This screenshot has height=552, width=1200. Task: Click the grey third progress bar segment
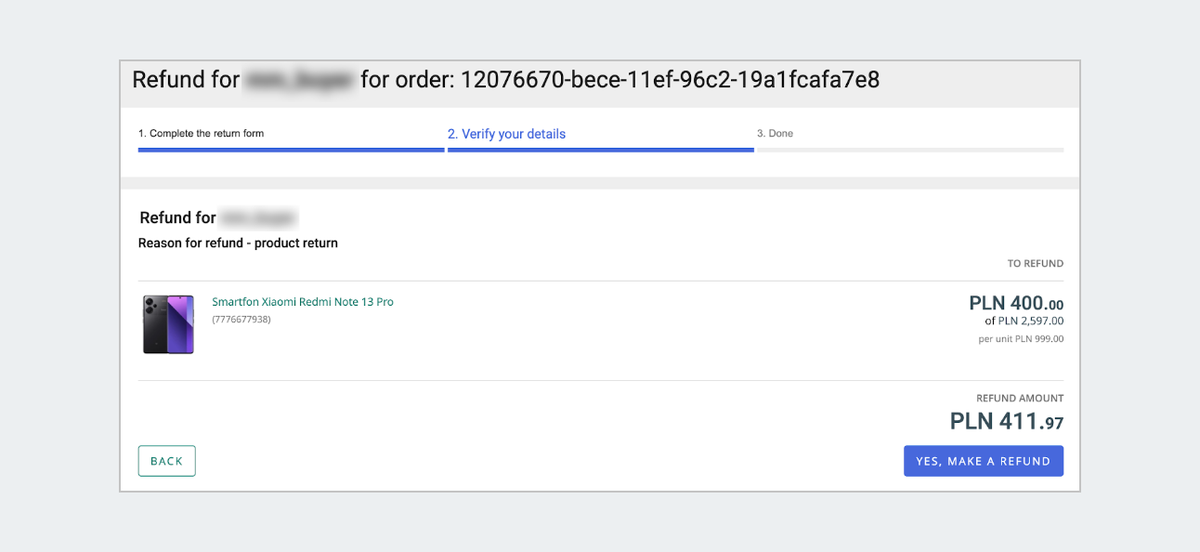[910, 150]
